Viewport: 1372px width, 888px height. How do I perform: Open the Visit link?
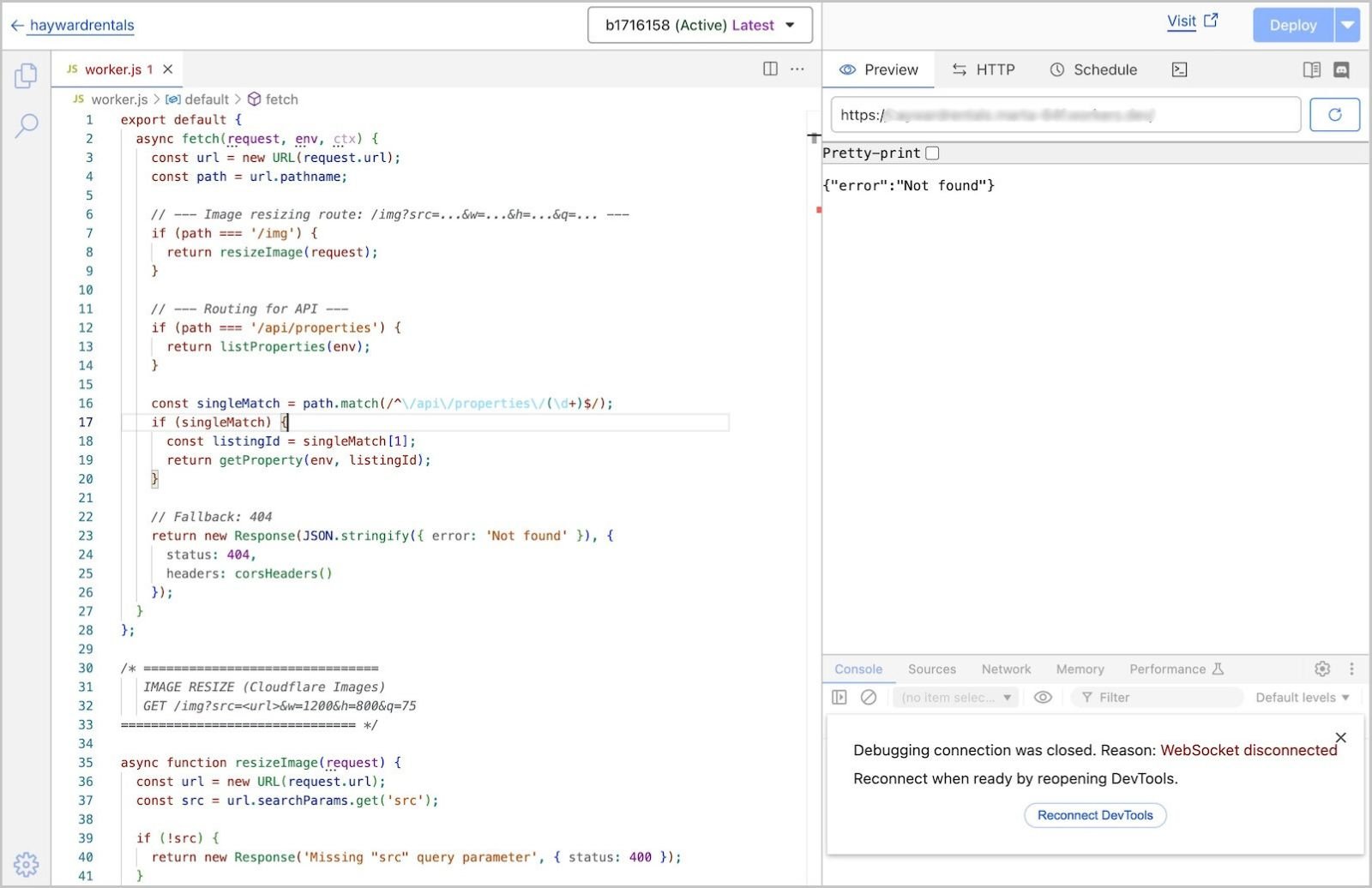coord(1182,21)
